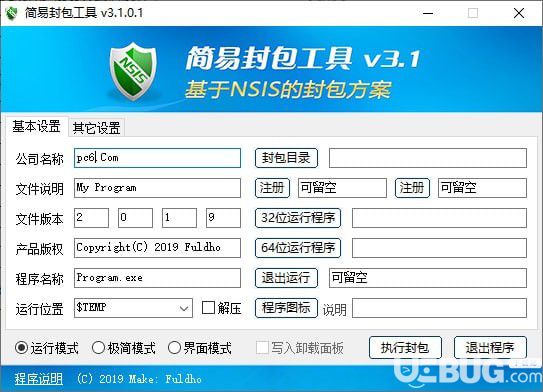Viewport: 543px width, 392px height.
Task: Click first 文件版本 field showing 2
Action: (x=91, y=218)
